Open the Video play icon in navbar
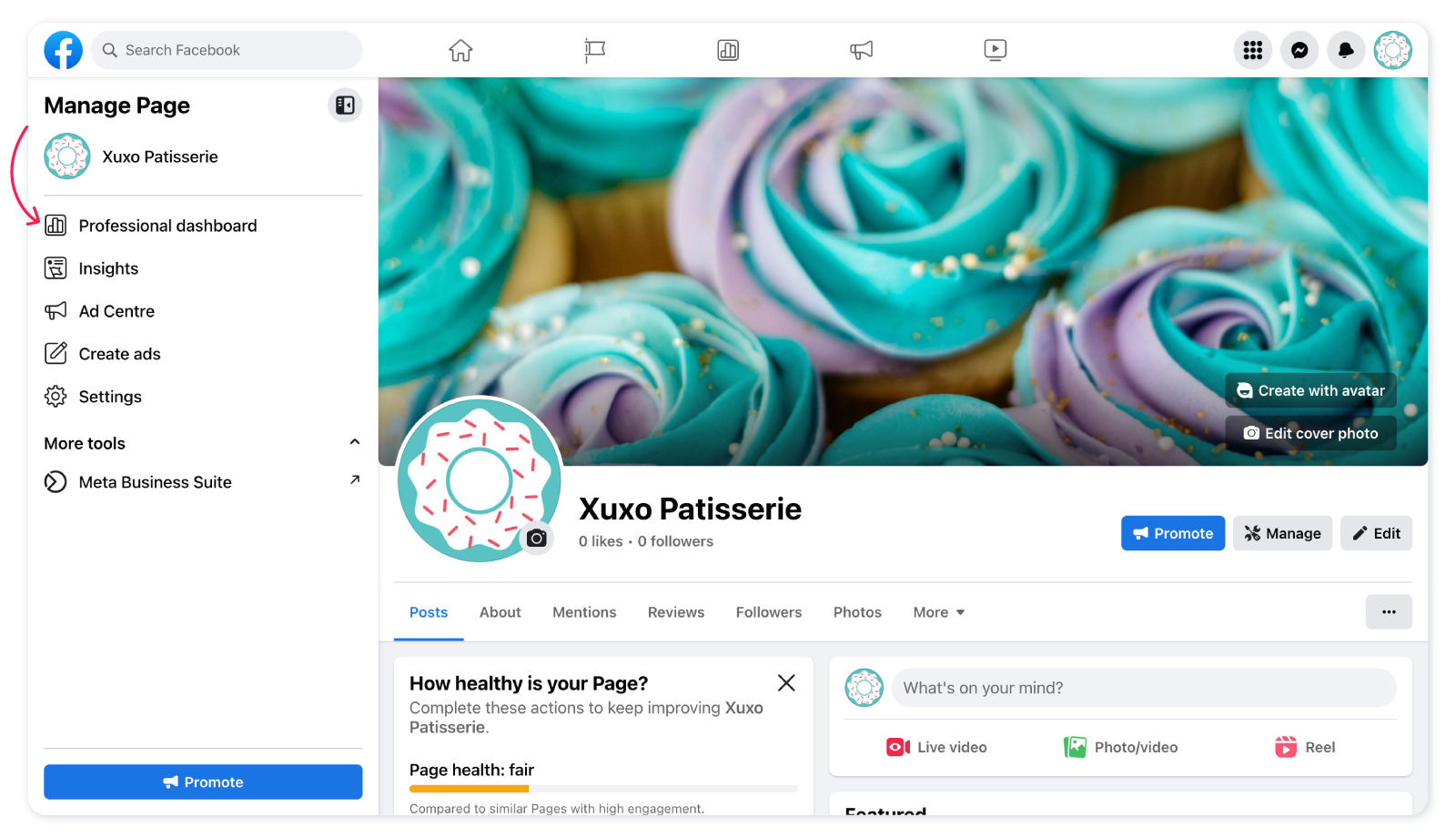Screen dimensions: 1456x837 [x=995, y=50]
